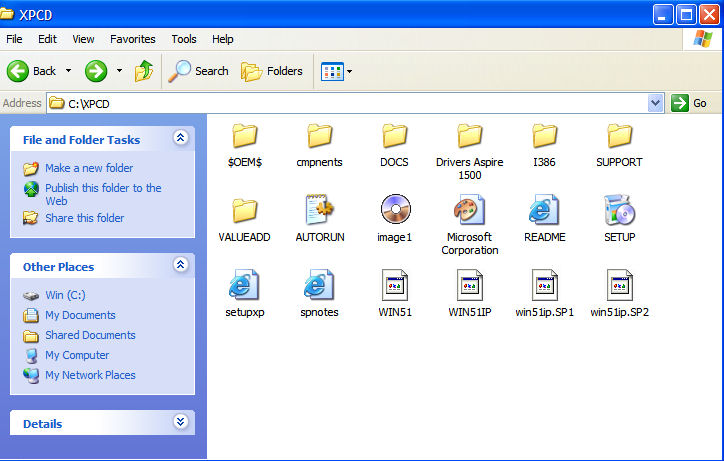Image resolution: width=724 pixels, height=461 pixels.
Task: Select the SUPPORT folder icon
Action: tap(619, 135)
